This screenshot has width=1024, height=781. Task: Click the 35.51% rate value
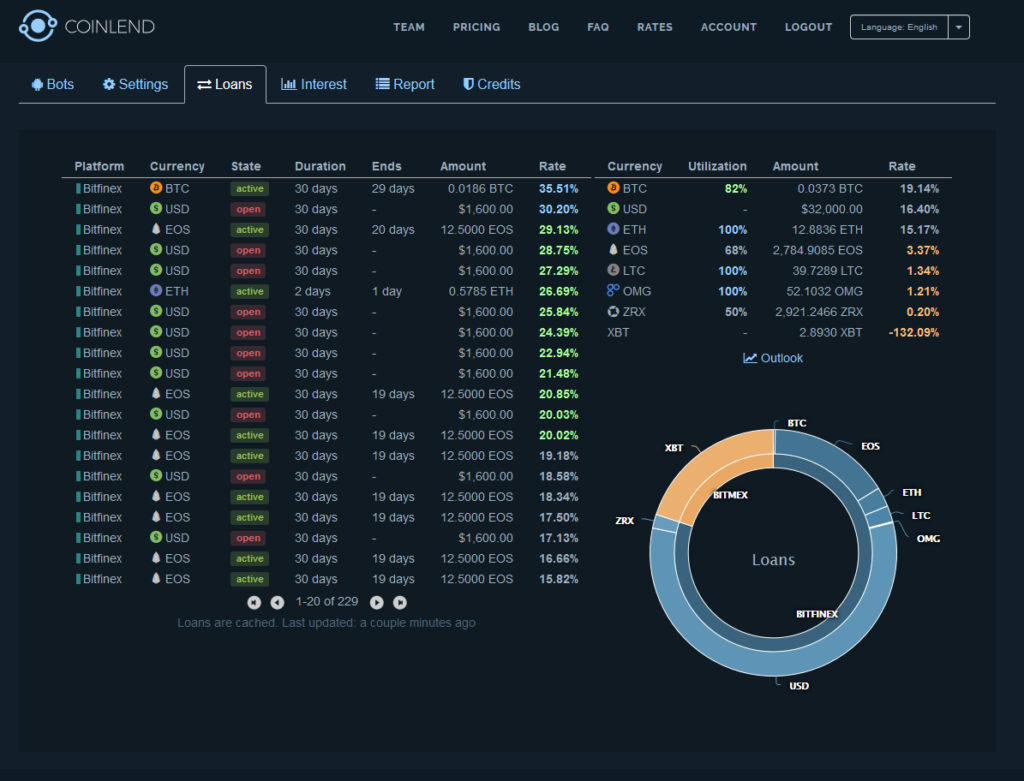pos(558,189)
